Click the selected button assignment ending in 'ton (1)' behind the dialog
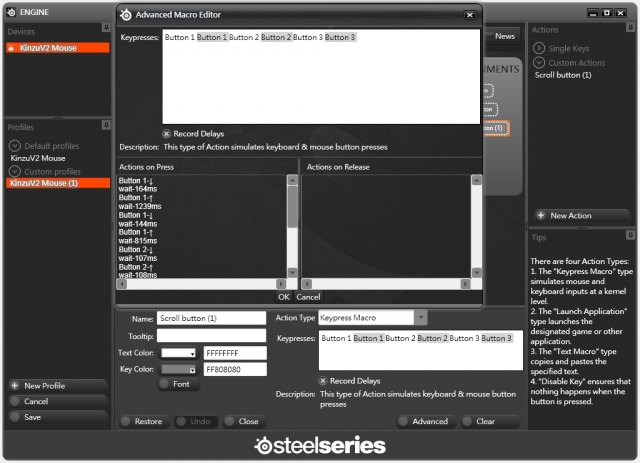The width and height of the screenshot is (640, 463). pyautogui.click(x=496, y=128)
